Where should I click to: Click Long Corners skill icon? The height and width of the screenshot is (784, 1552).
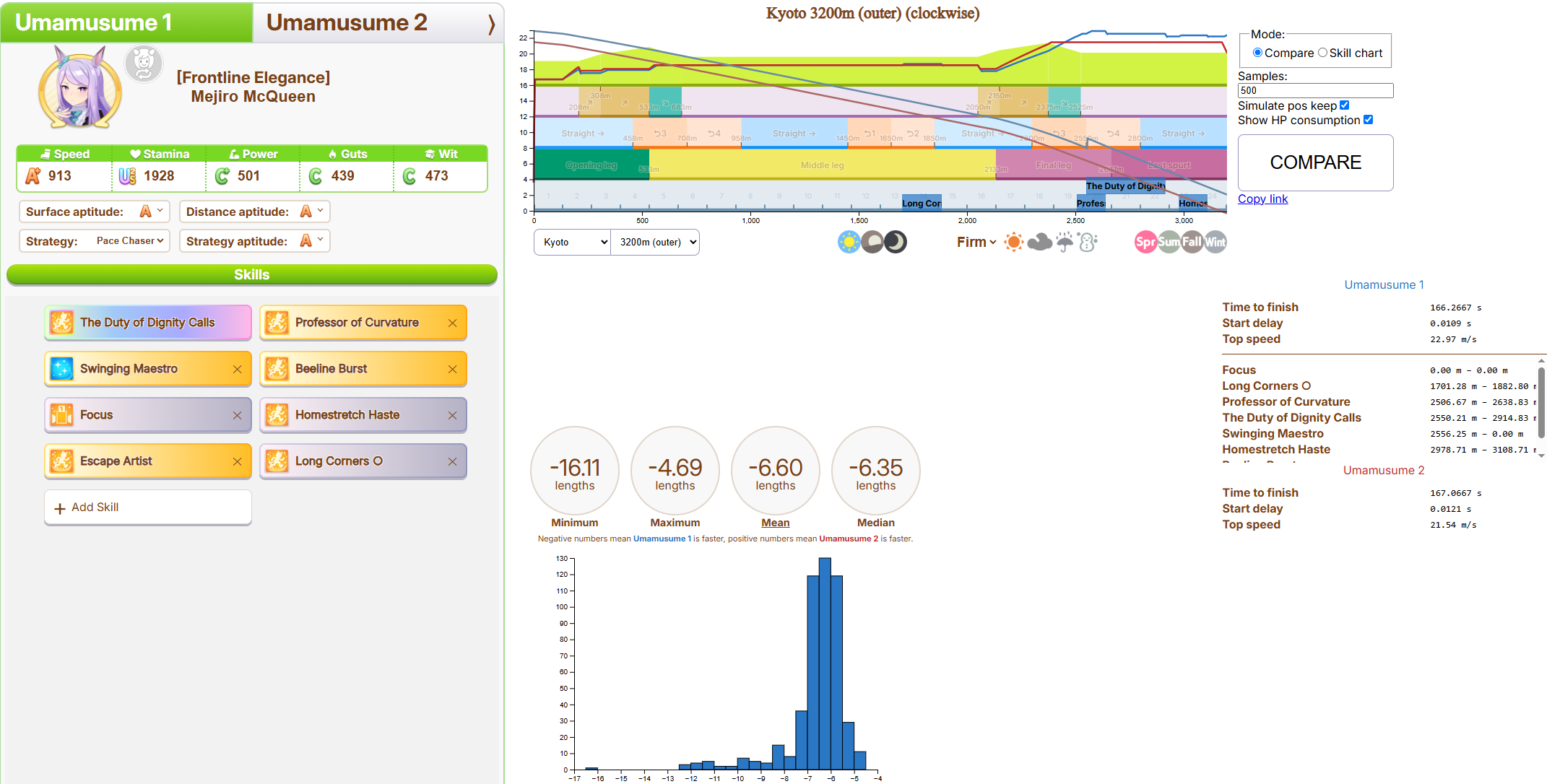pyautogui.click(x=277, y=461)
